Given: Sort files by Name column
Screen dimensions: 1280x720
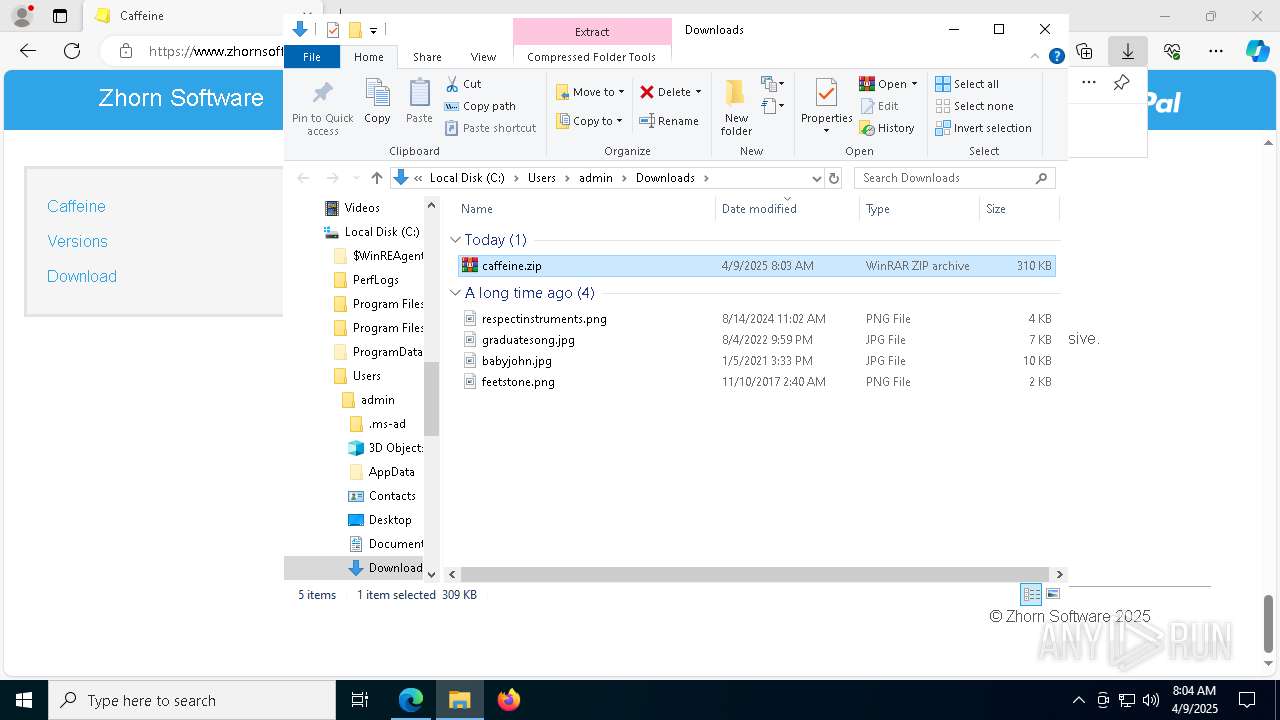Looking at the screenshot, I should pyautogui.click(x=585, y=208).
